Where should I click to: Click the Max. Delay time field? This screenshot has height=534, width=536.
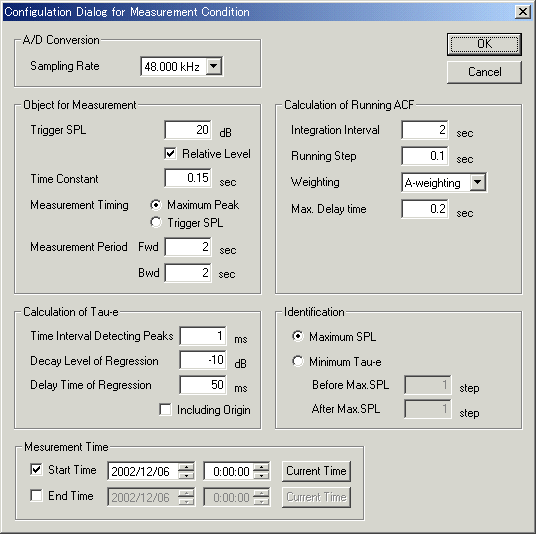pyautogui.click(x=425, y=209)
